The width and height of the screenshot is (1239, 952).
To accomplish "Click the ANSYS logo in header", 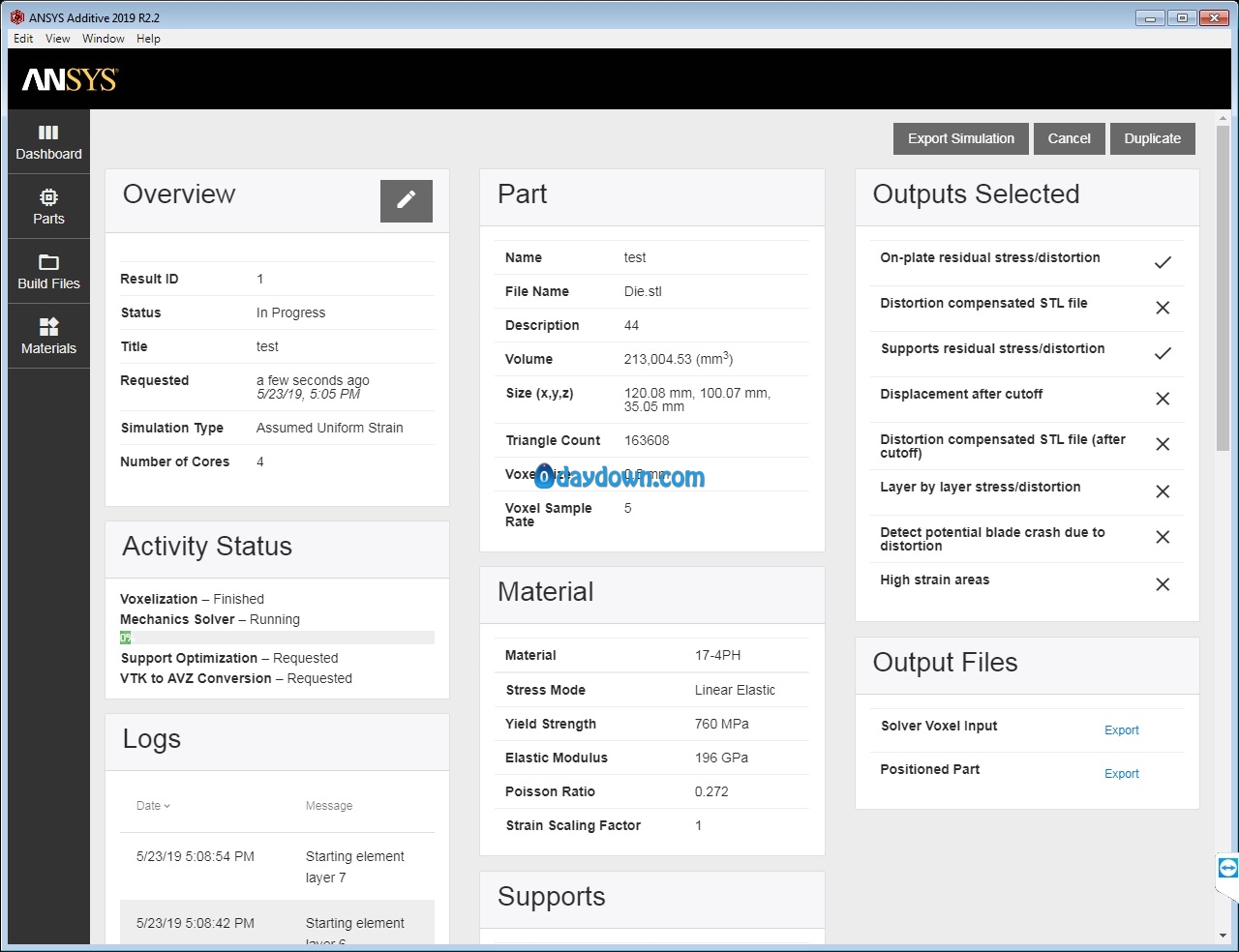I will (x=70, y=79).
